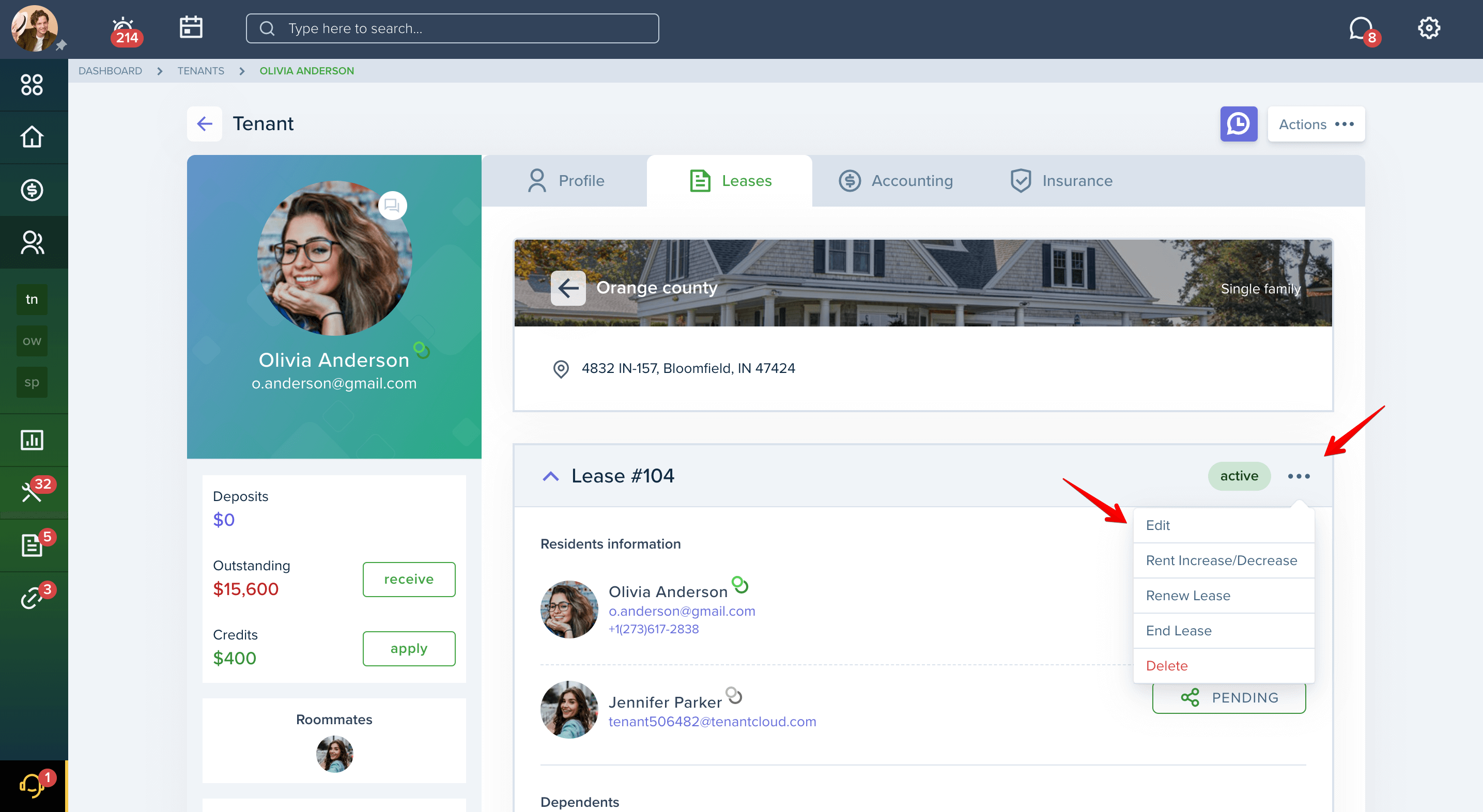Open the reports chart icon in sidebar
The image size is (1483, 812).
32,440
